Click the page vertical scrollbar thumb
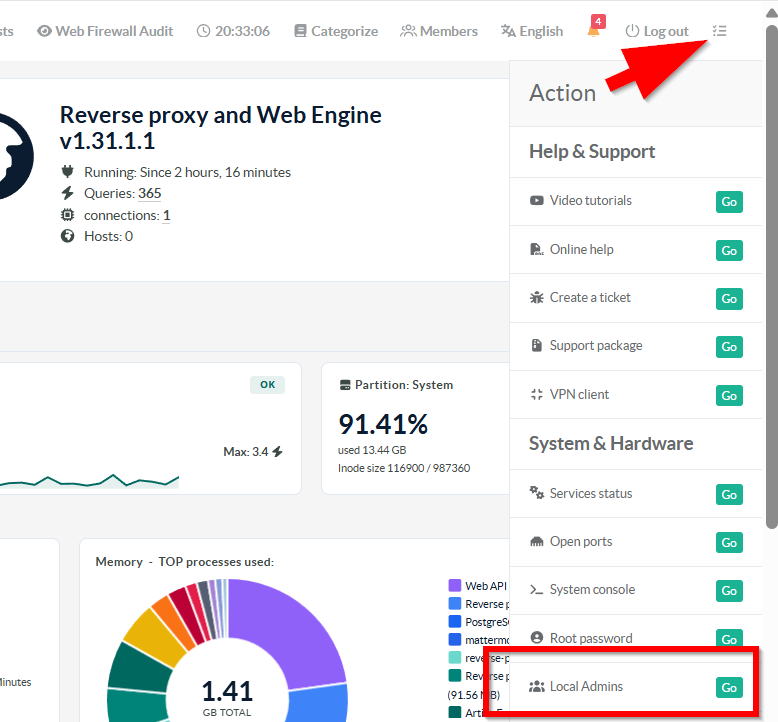Image resolution: width=778 pixels, height=722 pixels. point(772,278)
